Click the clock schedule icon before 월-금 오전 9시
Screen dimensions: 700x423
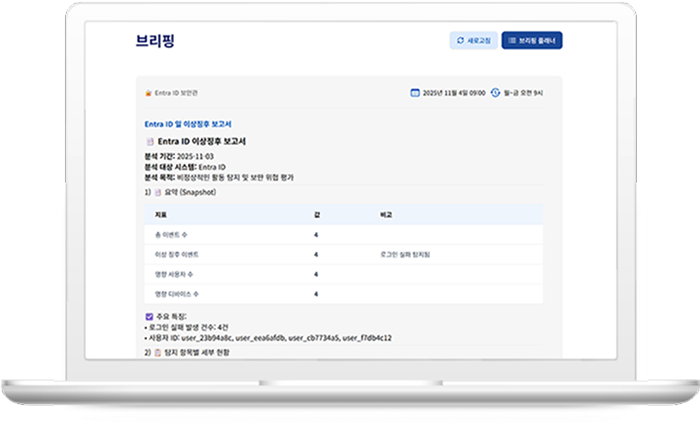tap(495, 93)
